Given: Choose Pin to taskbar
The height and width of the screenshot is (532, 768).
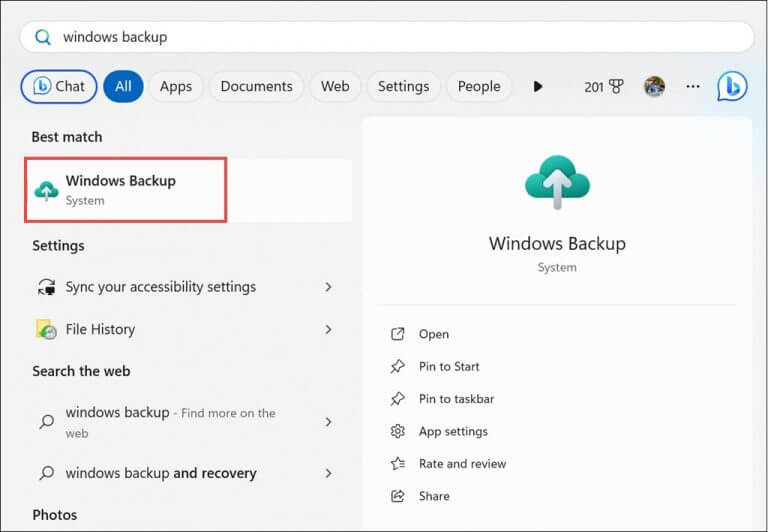Looking at the screenshot, I should tap(456, 399).
